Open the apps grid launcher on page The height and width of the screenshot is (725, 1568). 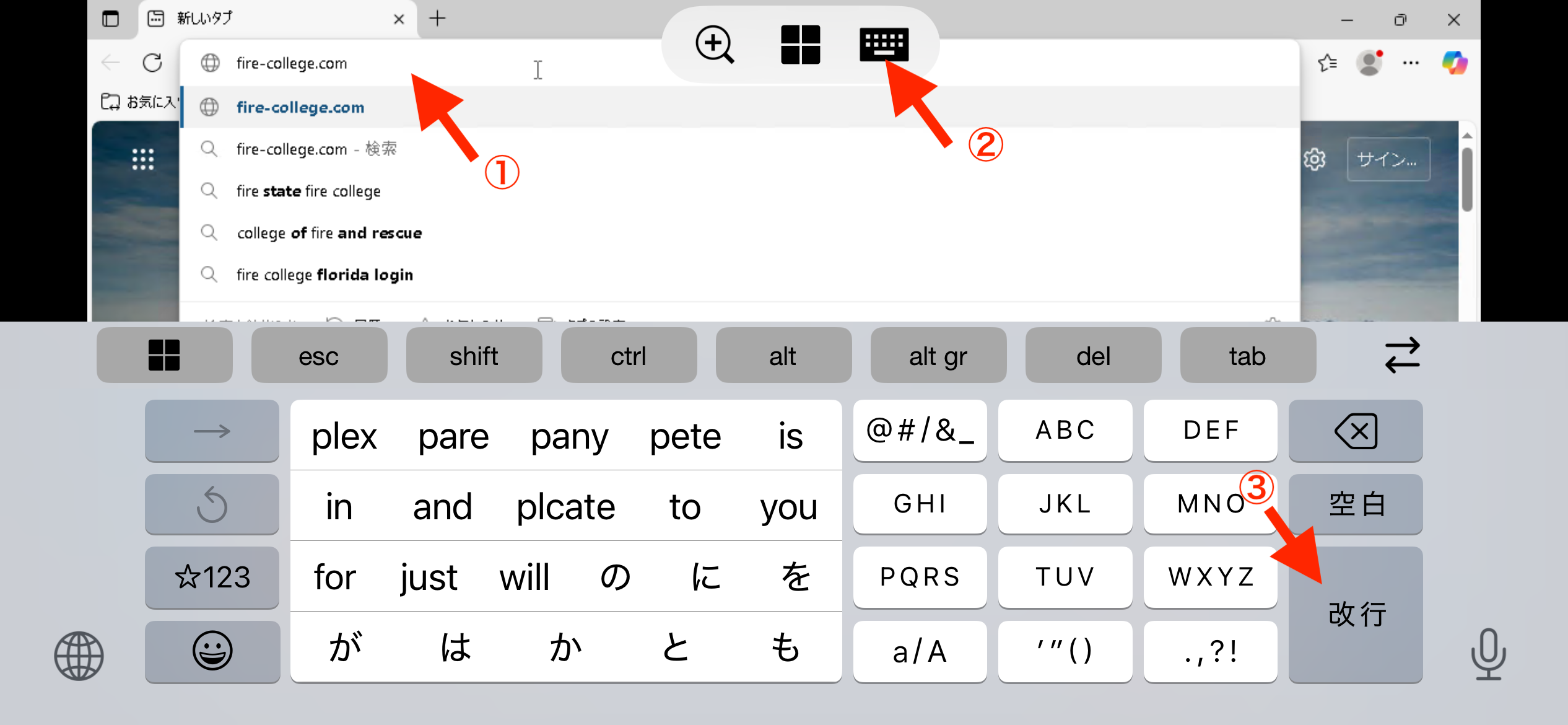(x=142, y=159)
